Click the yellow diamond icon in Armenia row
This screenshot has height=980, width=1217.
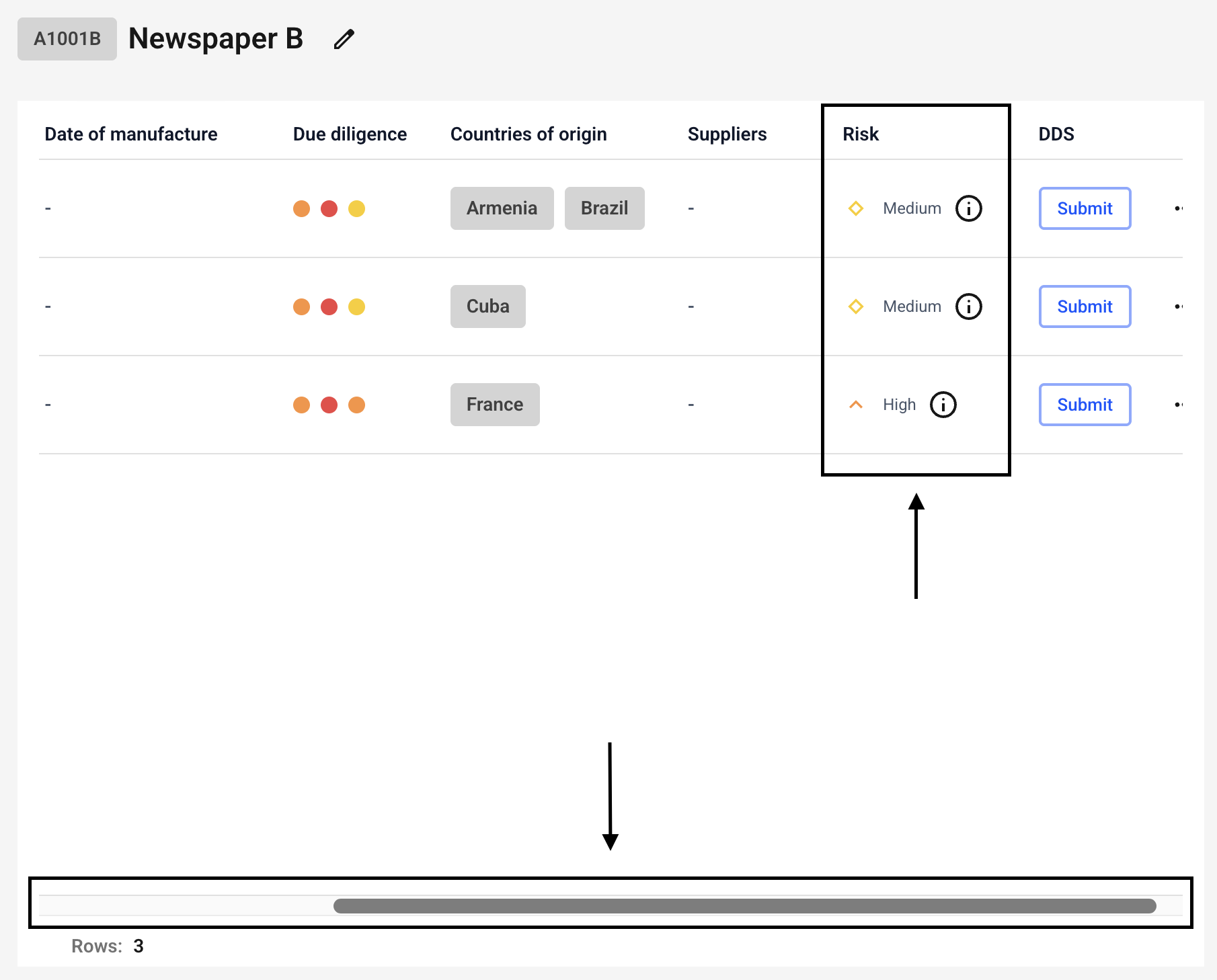pyautogui.click(x=855, y=208)
